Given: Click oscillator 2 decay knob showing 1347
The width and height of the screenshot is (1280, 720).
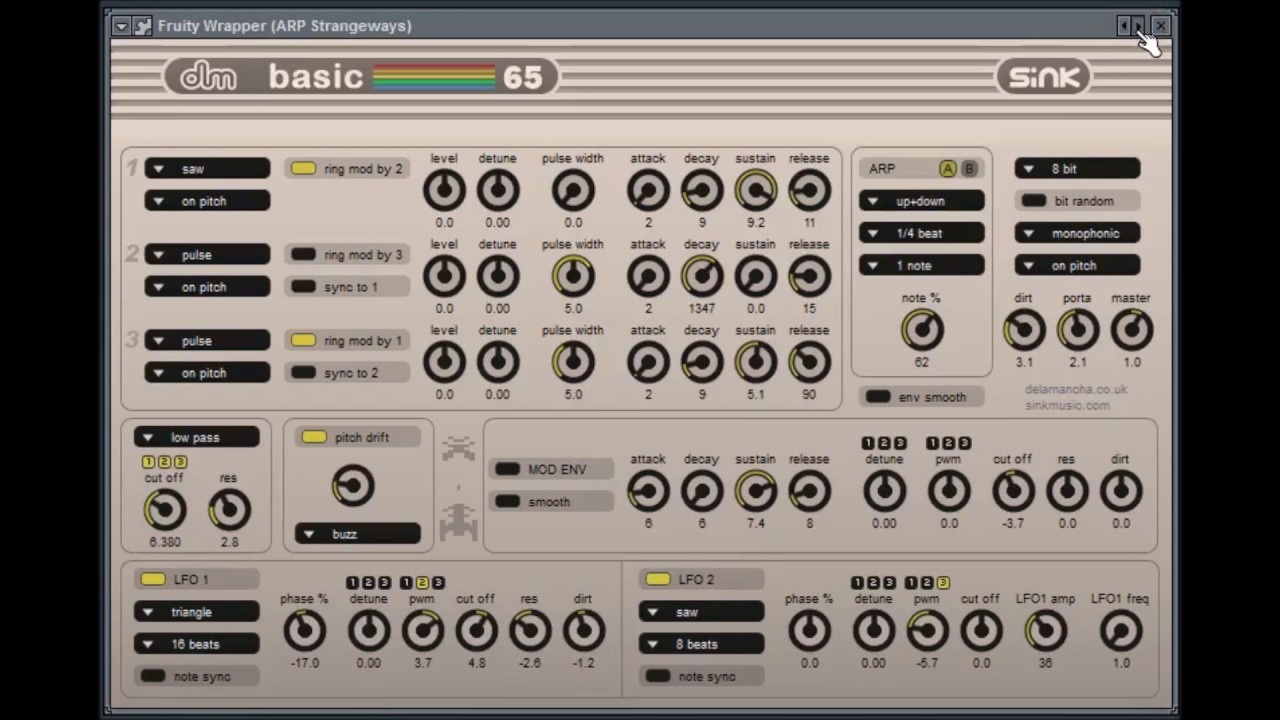Looking at the screenshot, I should coord(701,276).
